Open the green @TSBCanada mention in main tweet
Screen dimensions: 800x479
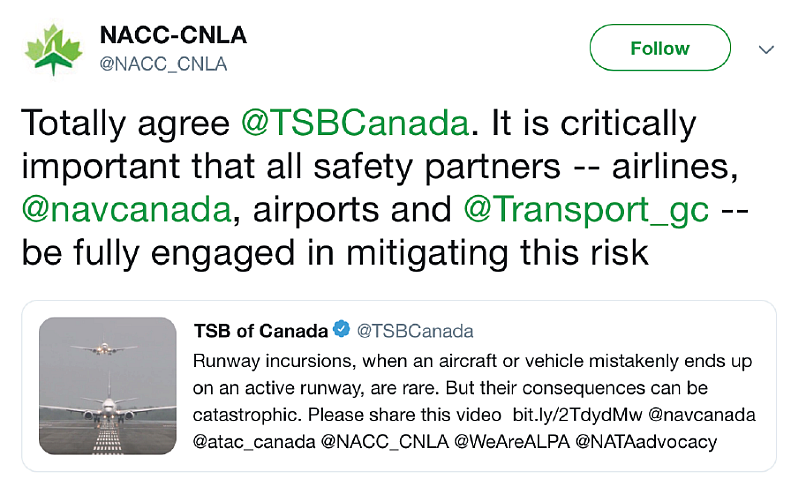(355, 124)
